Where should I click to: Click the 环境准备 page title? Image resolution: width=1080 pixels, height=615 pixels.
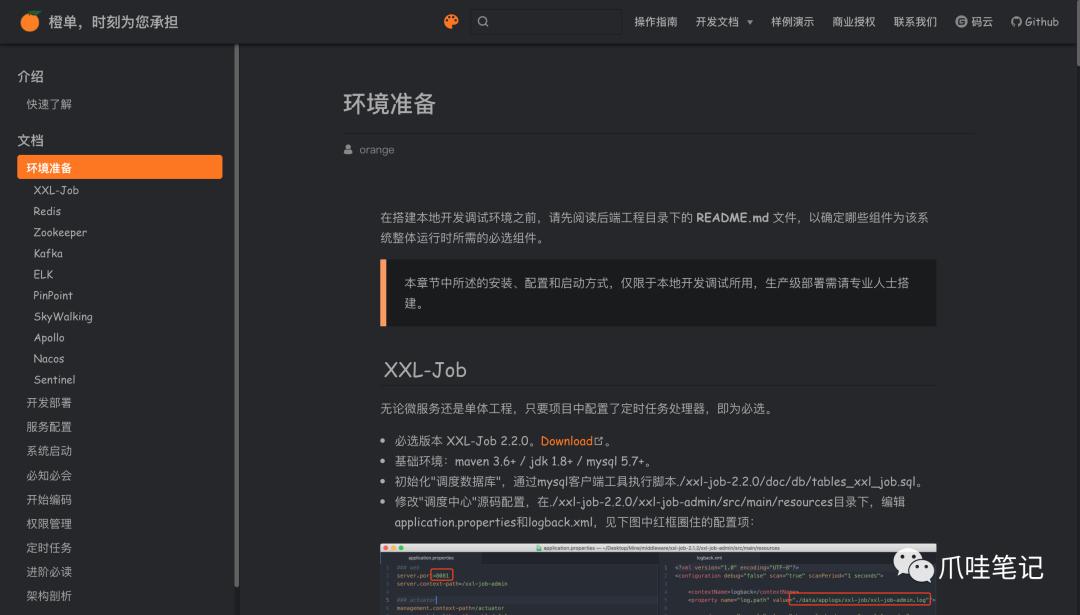389,104
